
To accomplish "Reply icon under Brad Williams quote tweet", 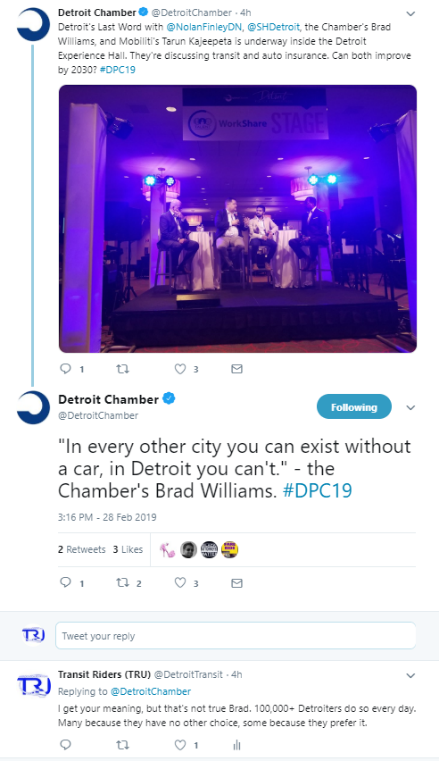I will 65,582.
